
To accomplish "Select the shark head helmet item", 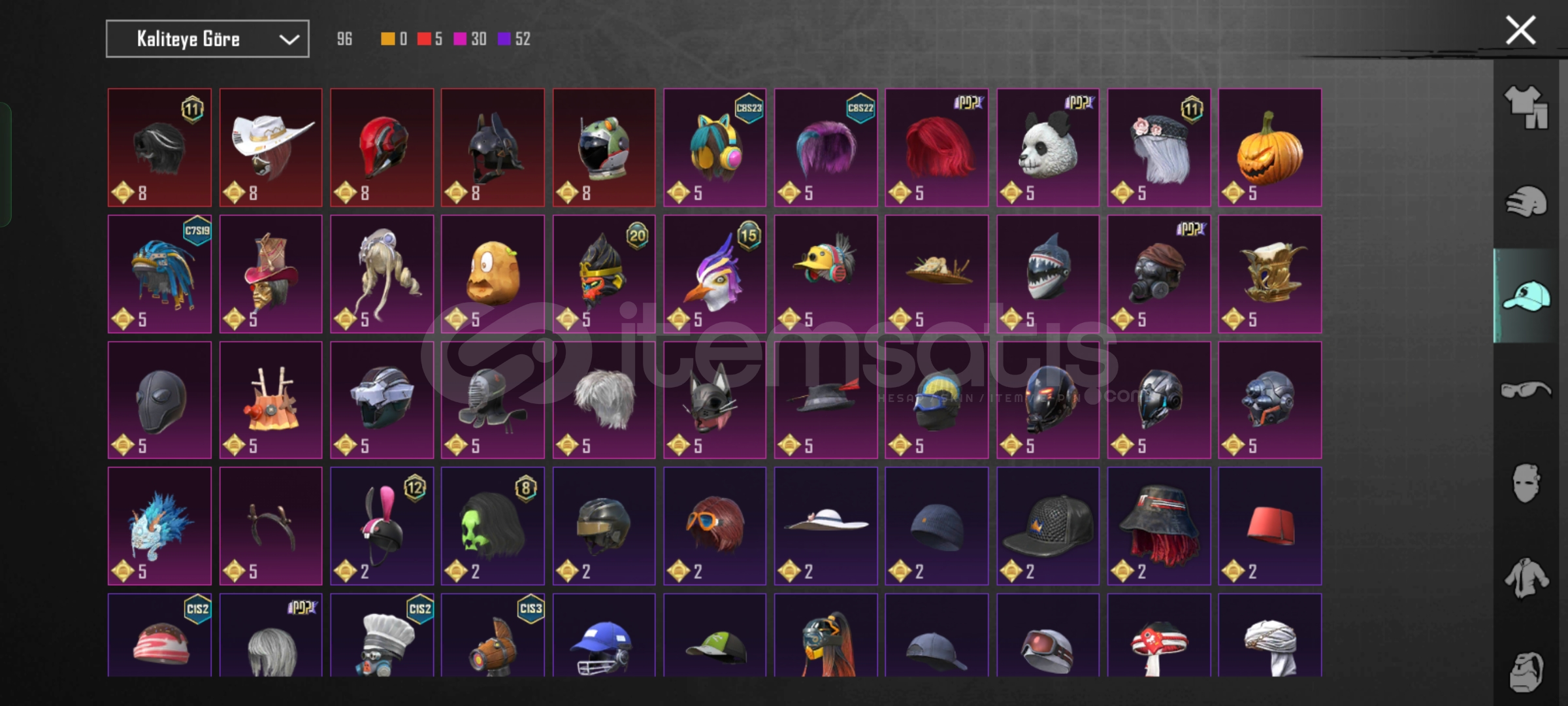I will pyautogui.click(x=1047, y=274).
